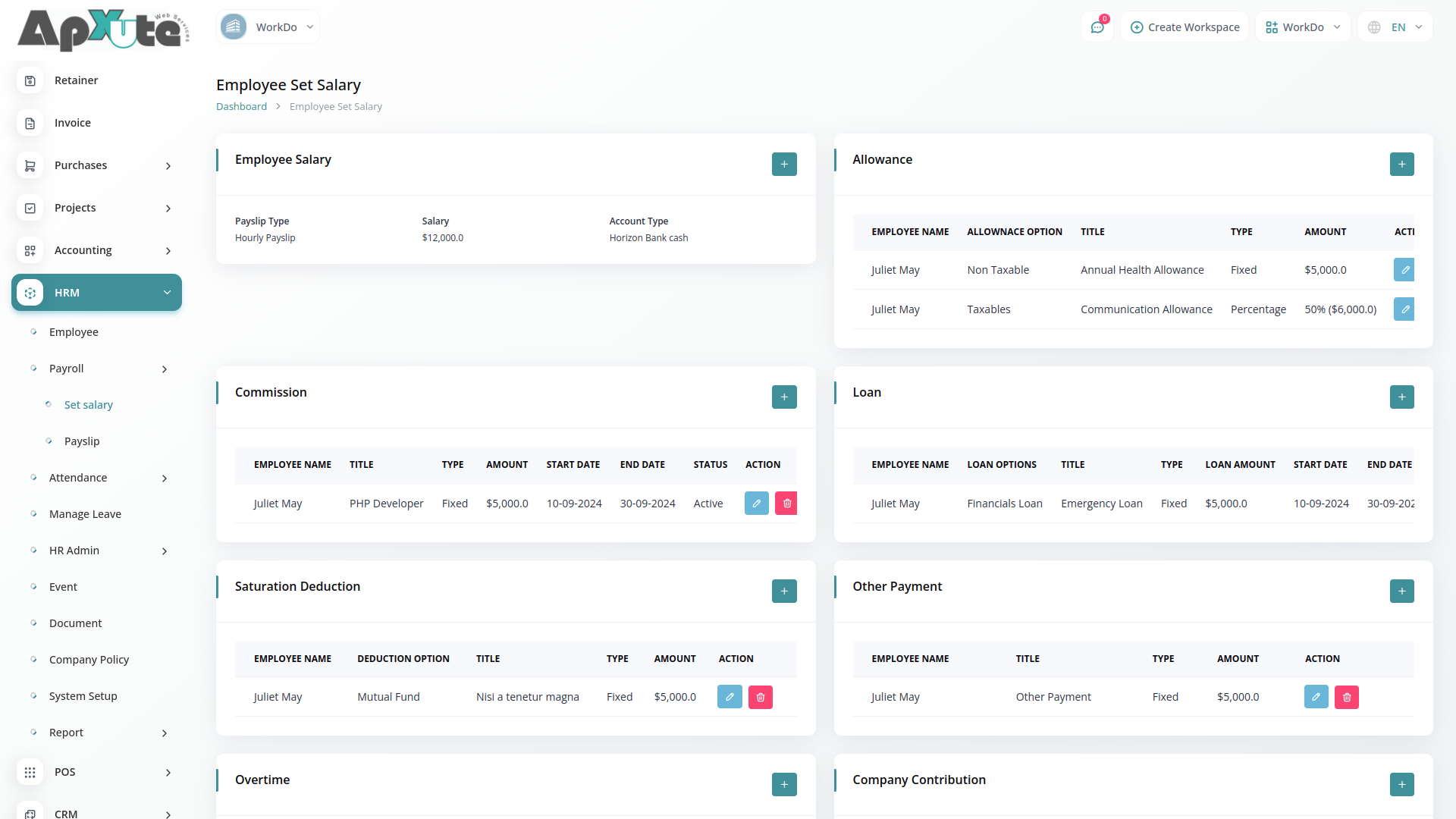Viewport: 1456px width, 819px height.
Task: Go to the Dashboard breadcrumb link
Action: [x=241, y=107]
